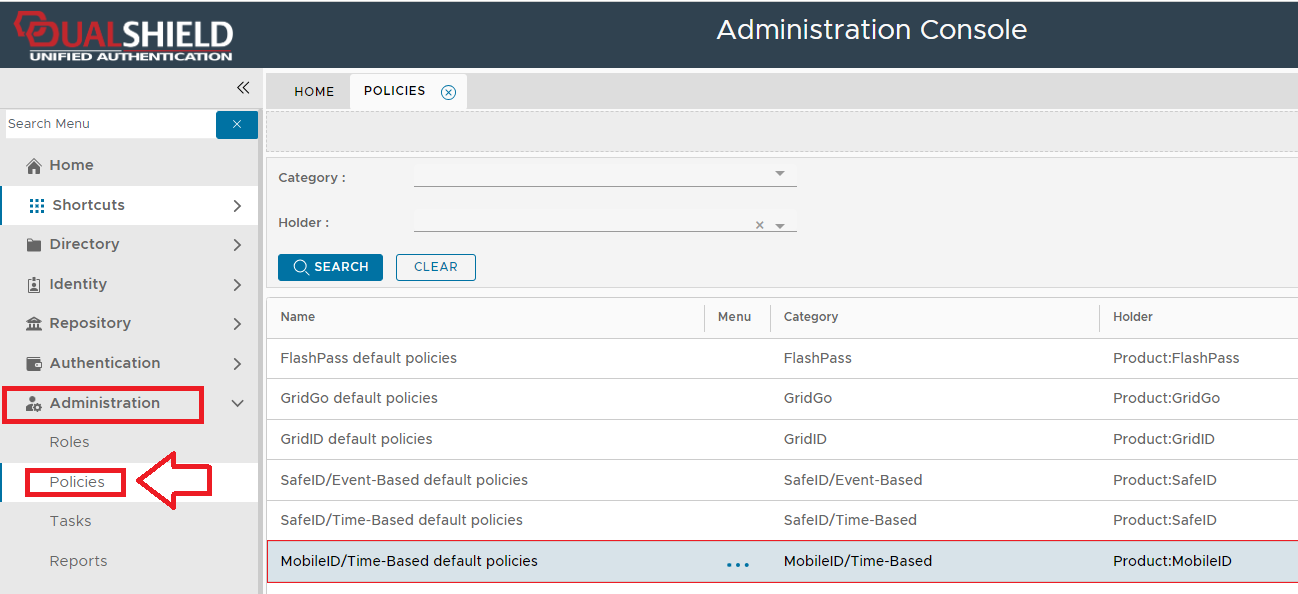Viewport: 1298px width, 594px height.
Task: Expand the Shortcuts submenu arrow
Action: point(237,206)
